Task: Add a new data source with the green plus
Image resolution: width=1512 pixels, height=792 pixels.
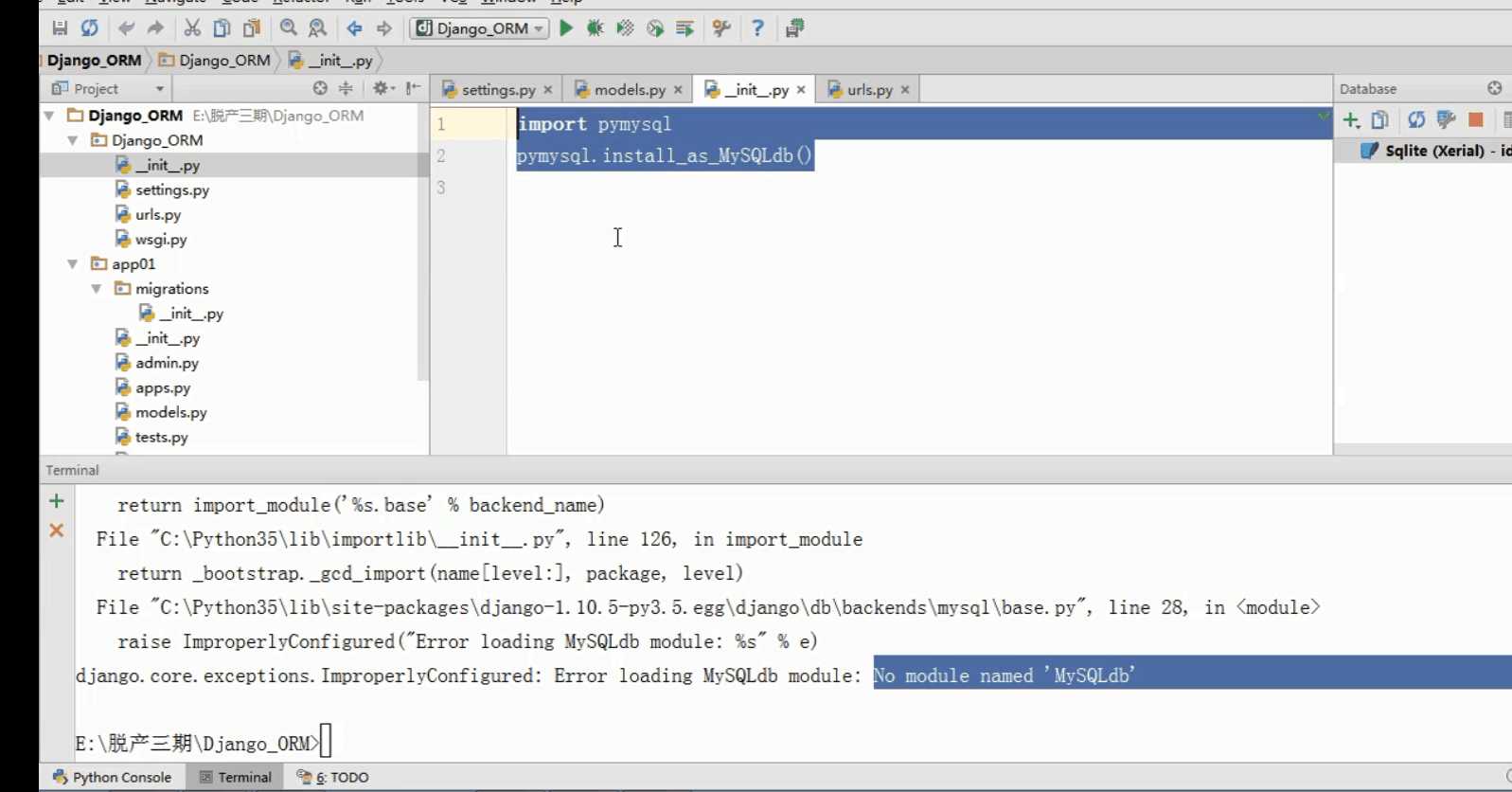Action: click(1351, 120)
